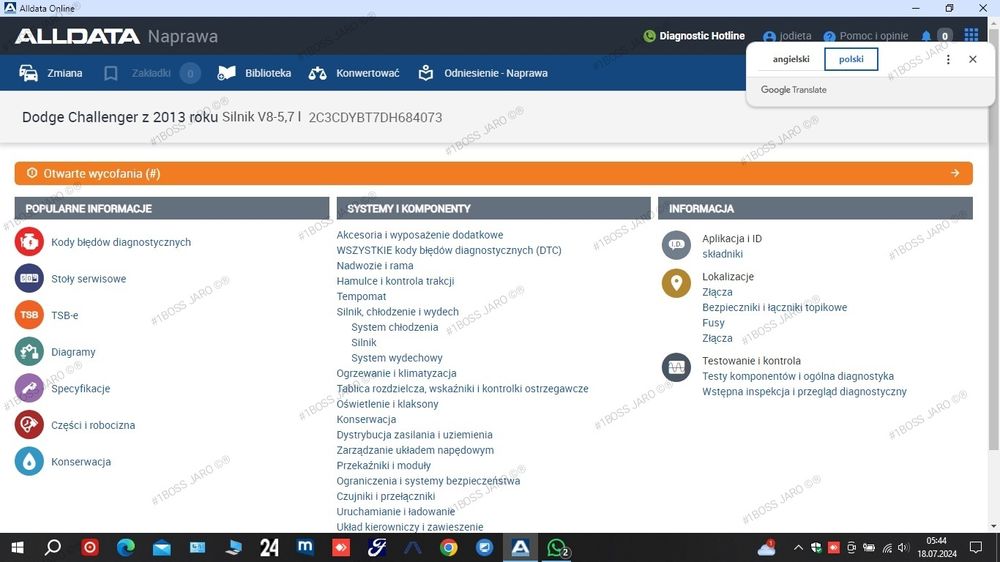Open the Tempomat link
This screenshot has width=1000, height=562.
362,296
